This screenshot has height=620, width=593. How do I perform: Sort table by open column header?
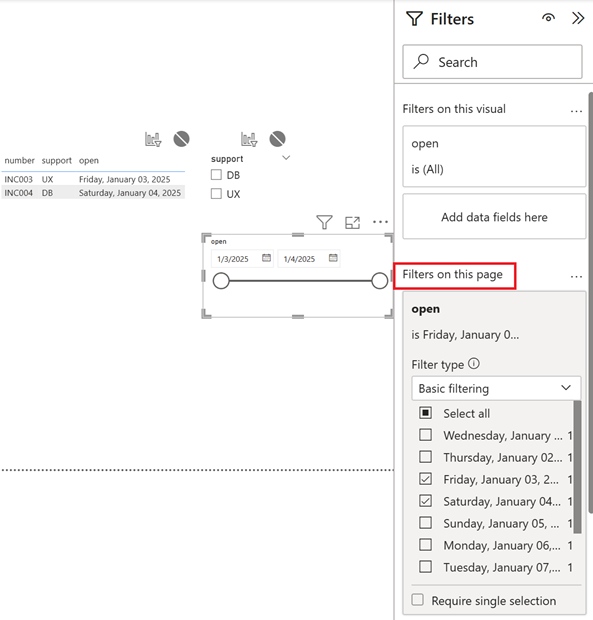pyautogui.click(x=89, y=161)
